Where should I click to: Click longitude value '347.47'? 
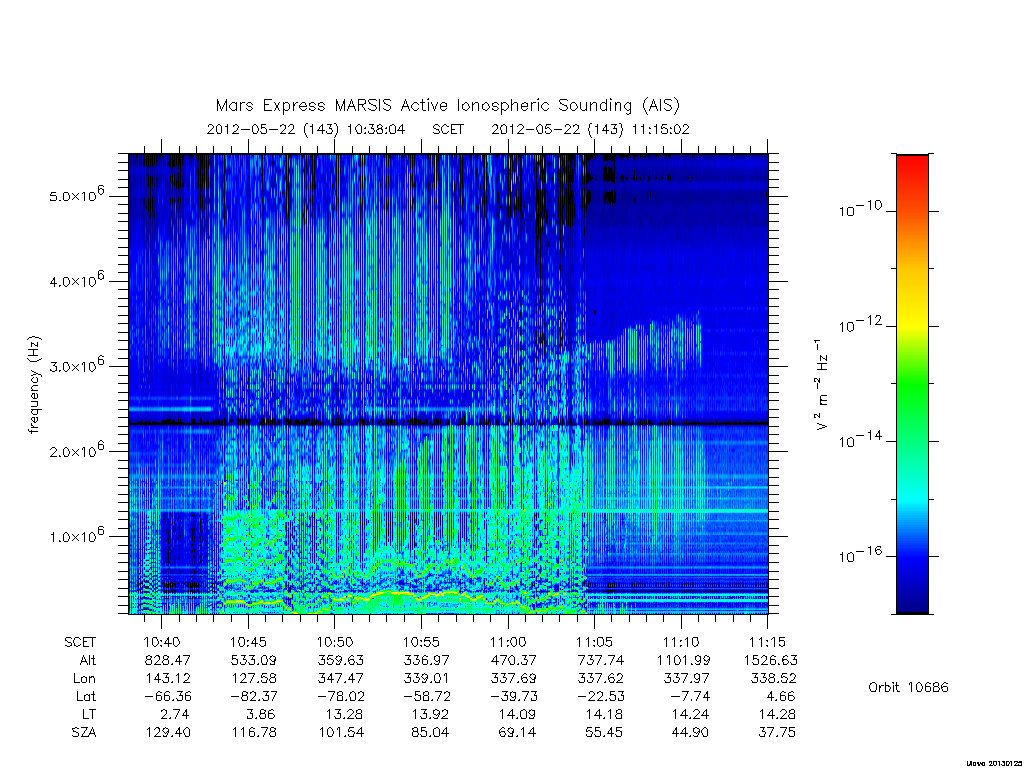[x=340, y=679]
